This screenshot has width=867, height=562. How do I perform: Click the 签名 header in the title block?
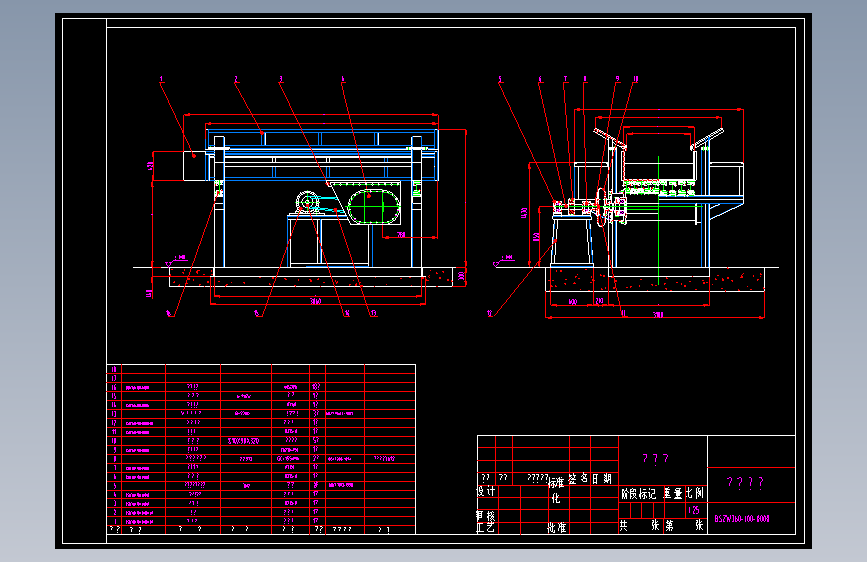pyautogui.click(x=578, y=478)
